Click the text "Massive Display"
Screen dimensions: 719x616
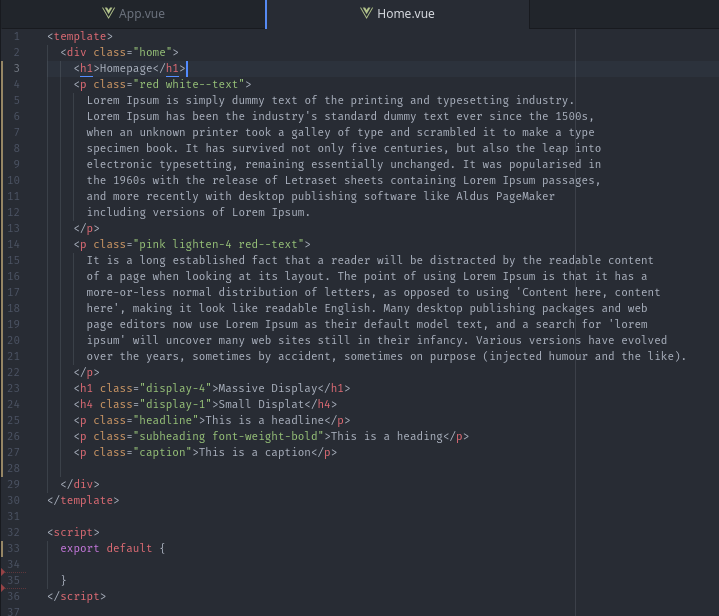pos(268,388)
